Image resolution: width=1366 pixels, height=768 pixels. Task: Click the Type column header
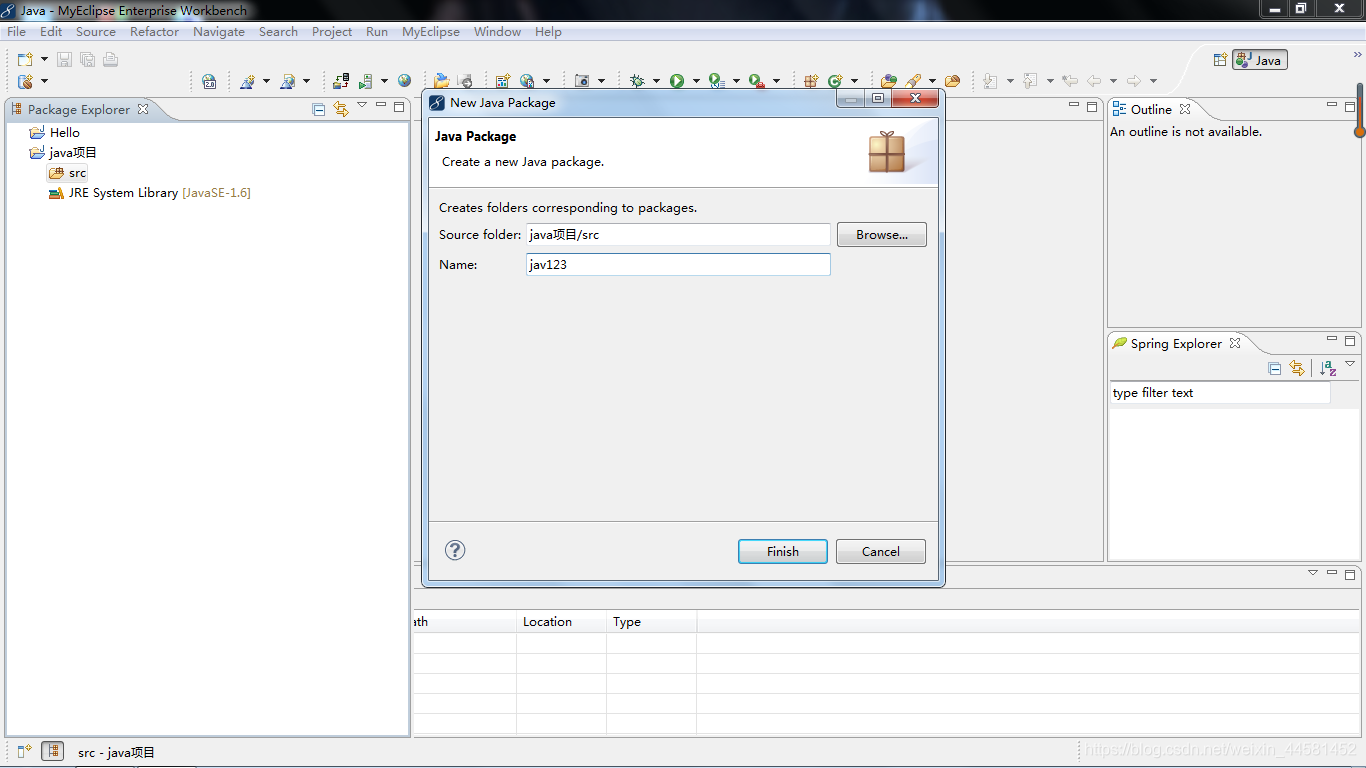tap(651, 622)
